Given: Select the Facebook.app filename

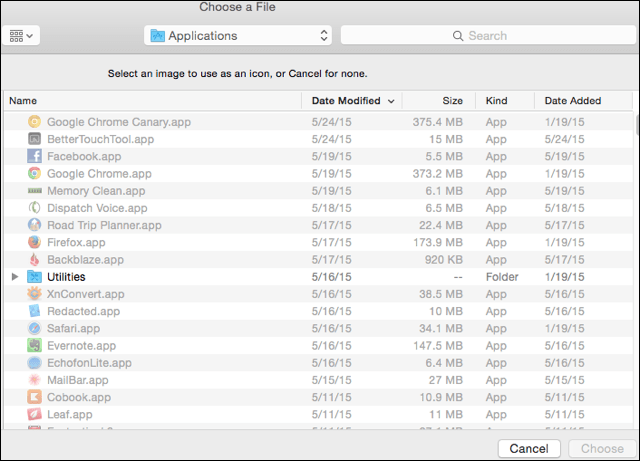Looking at the screenshot, I should (84, 156).
